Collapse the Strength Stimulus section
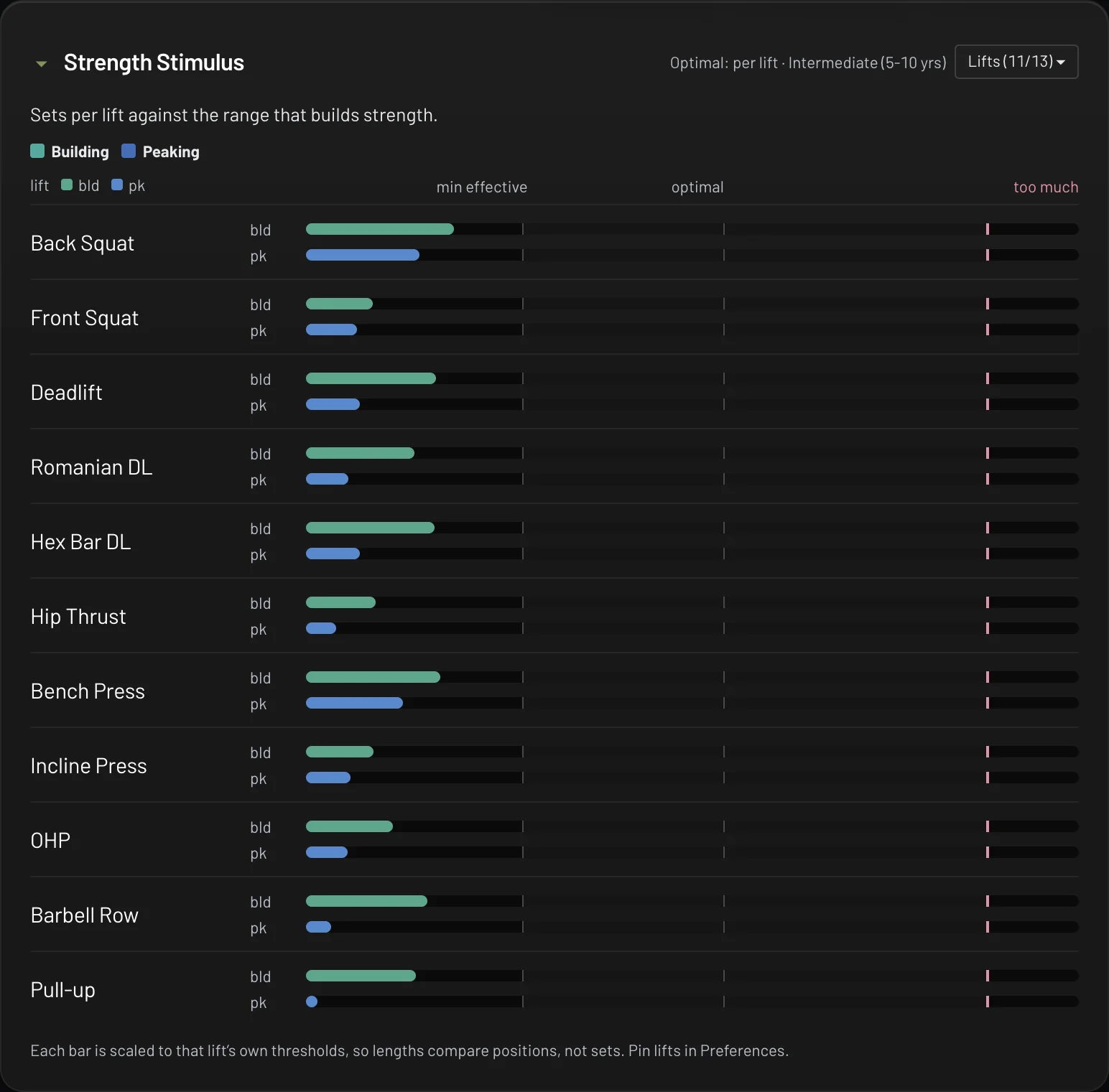This screenshot has height=1092, width=1109. pos(42,64)
